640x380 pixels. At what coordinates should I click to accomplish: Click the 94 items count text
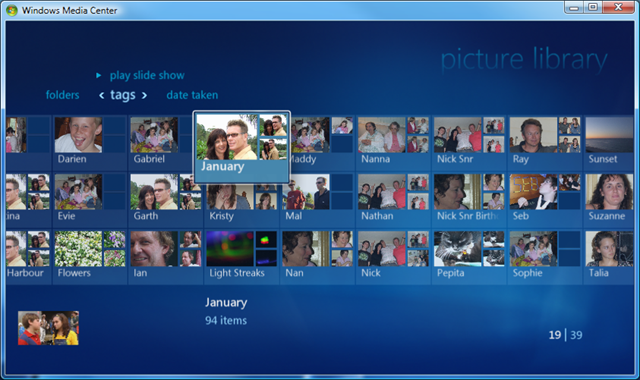(x=226, y=320)
